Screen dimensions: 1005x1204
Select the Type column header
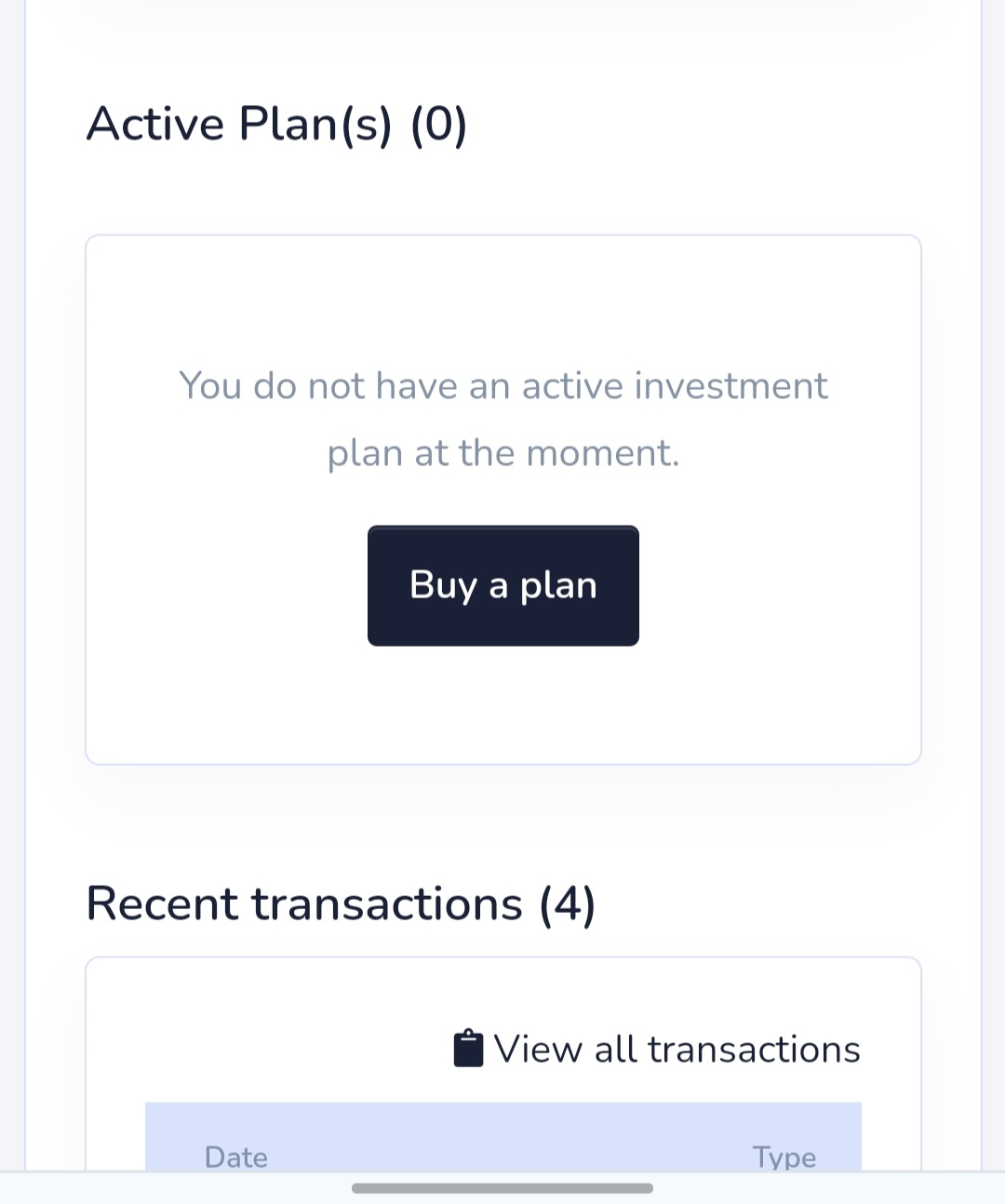click(784, 1157)
